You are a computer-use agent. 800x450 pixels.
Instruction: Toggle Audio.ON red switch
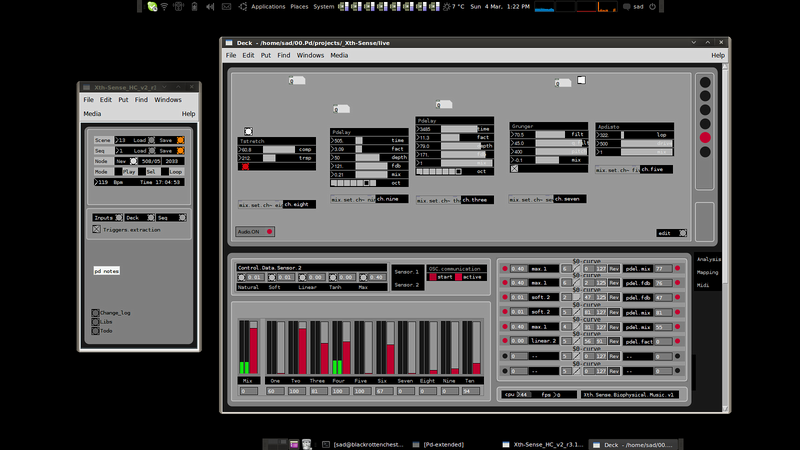pyautogui.click(x=269, y=232)
